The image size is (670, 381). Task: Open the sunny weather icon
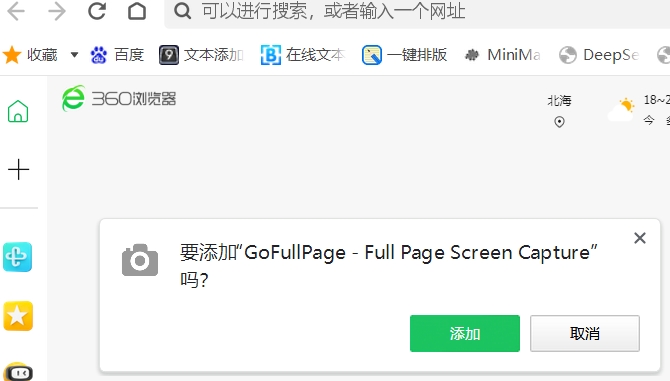622,110
